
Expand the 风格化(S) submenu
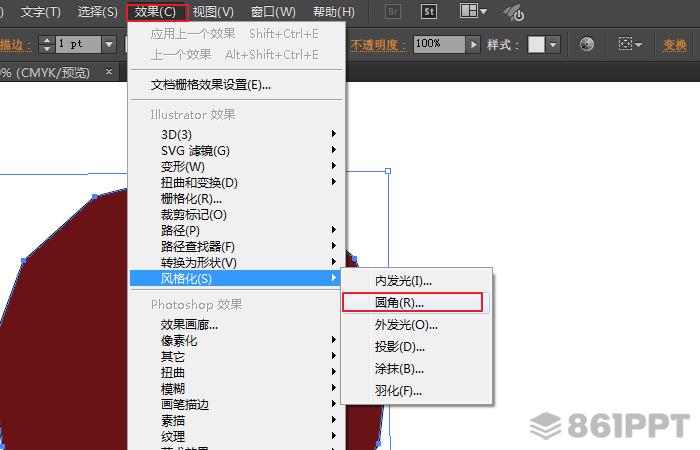[235, 279]
